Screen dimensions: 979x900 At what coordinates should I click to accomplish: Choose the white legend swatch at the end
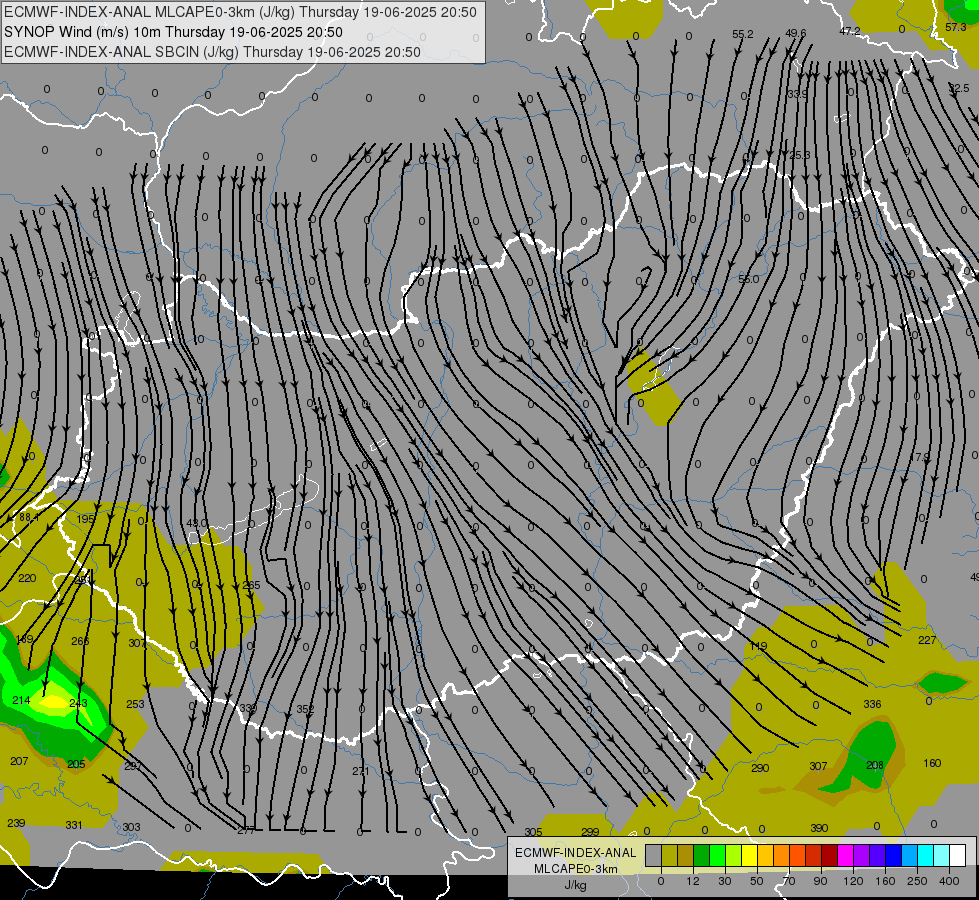click(958, 855)
